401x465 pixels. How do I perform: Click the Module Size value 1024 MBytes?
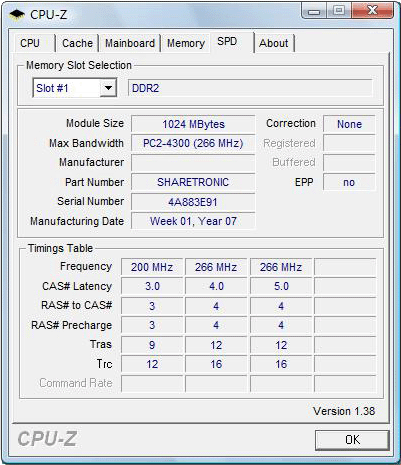coord(193,124)
